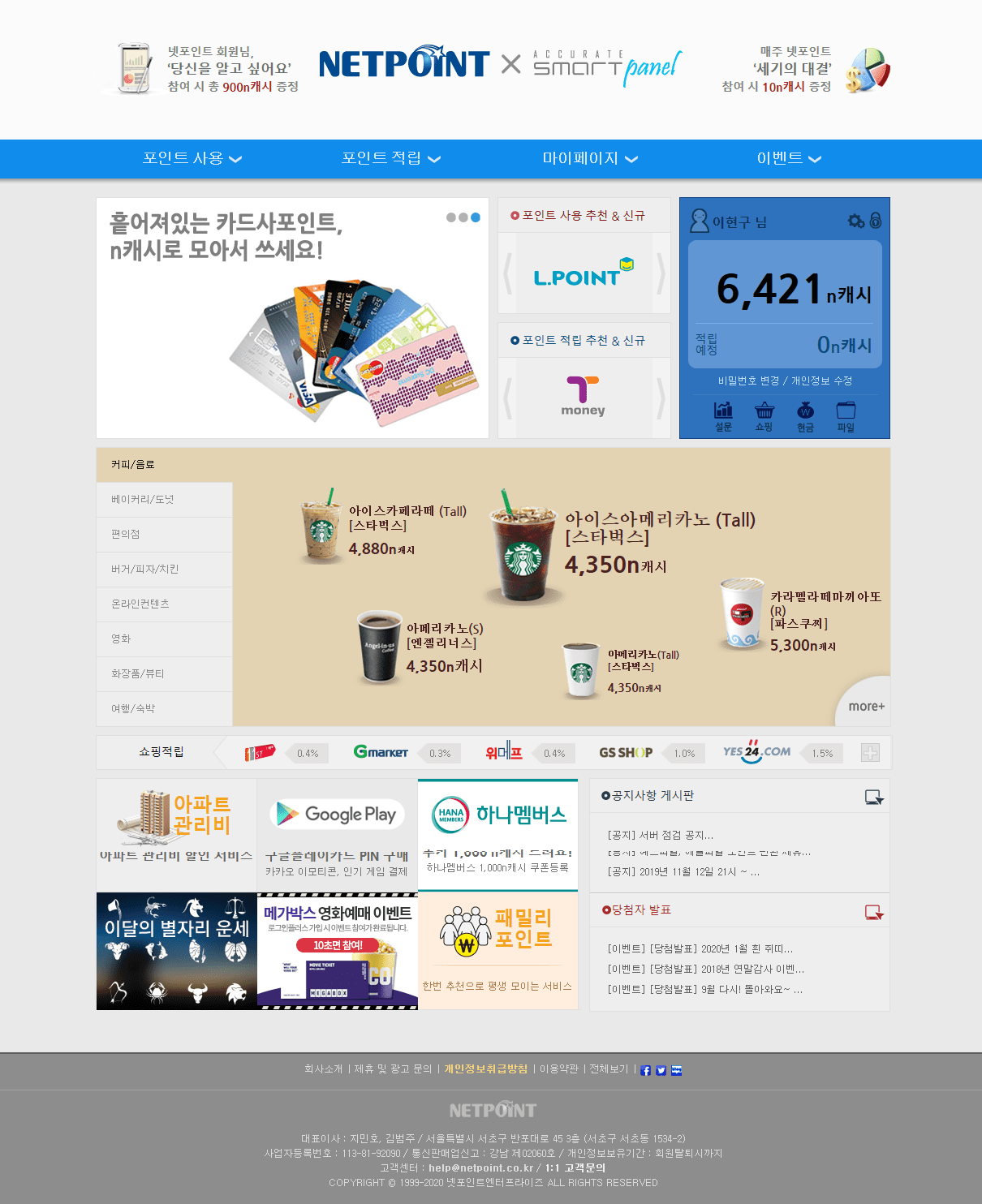Open the 1:1 고객문의 link
This screenshot has width=982, height=1204.
pyautogui.click(x=575, y=1168)
